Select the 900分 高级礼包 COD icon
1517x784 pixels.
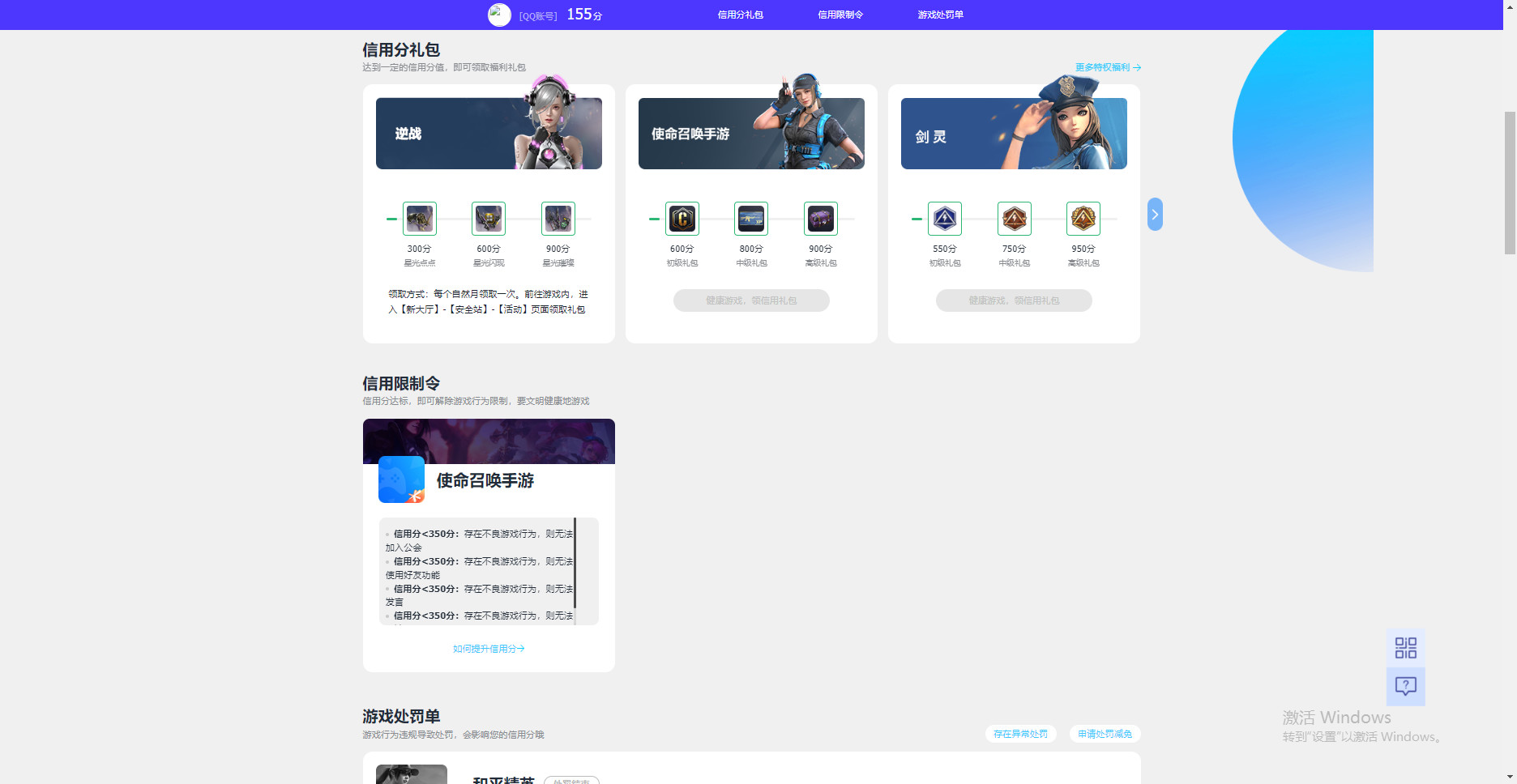(x=821, y=219)
